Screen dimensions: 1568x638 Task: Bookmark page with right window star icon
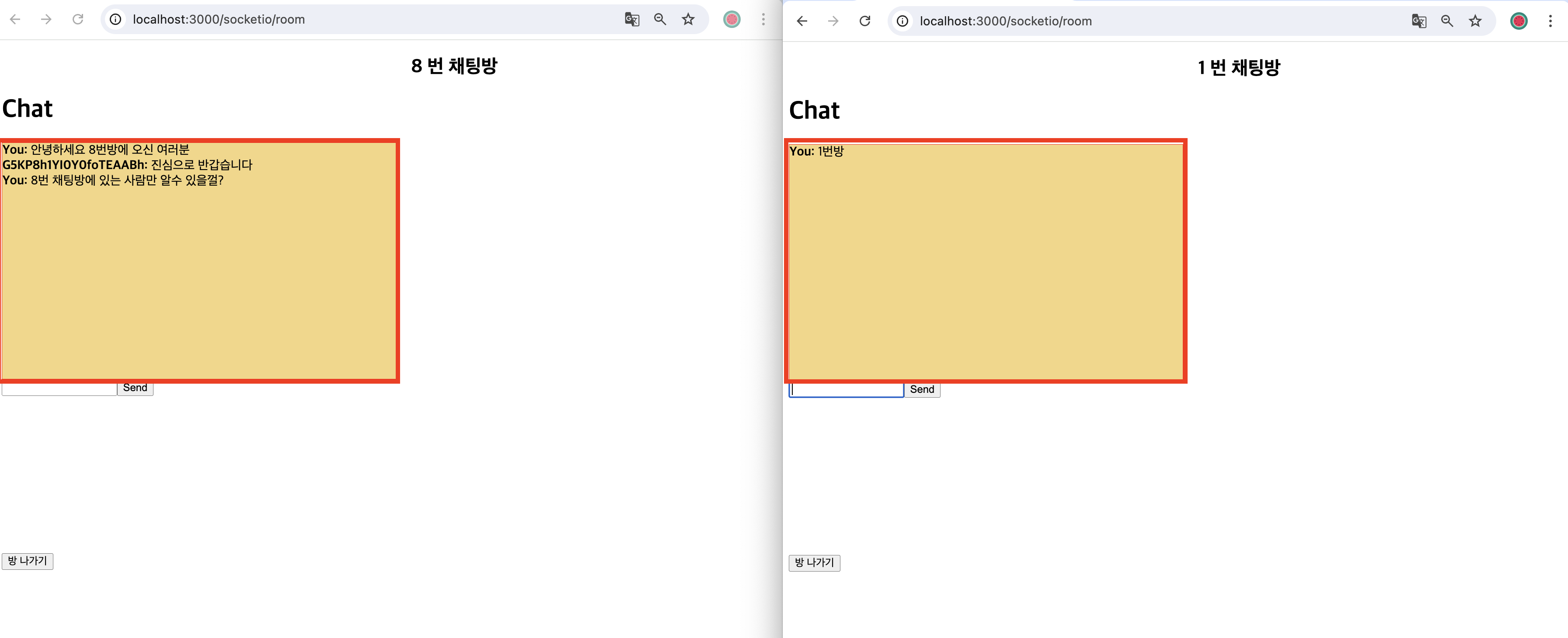[x=1475, y=21]
